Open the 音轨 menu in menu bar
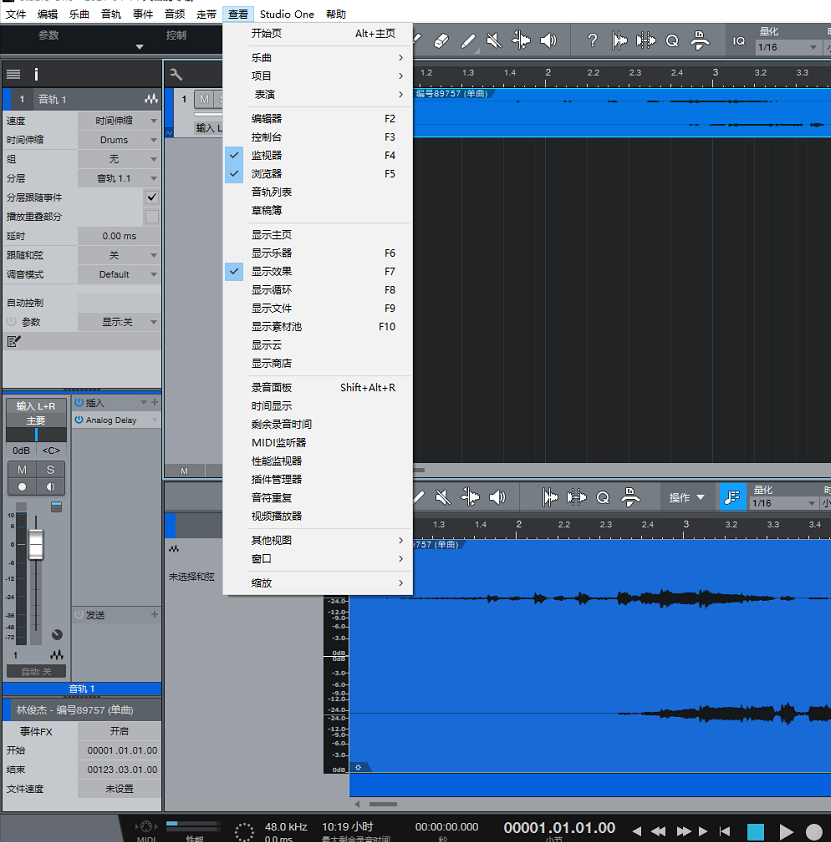This screenshot has height=842, width=831. coord(111,14)
